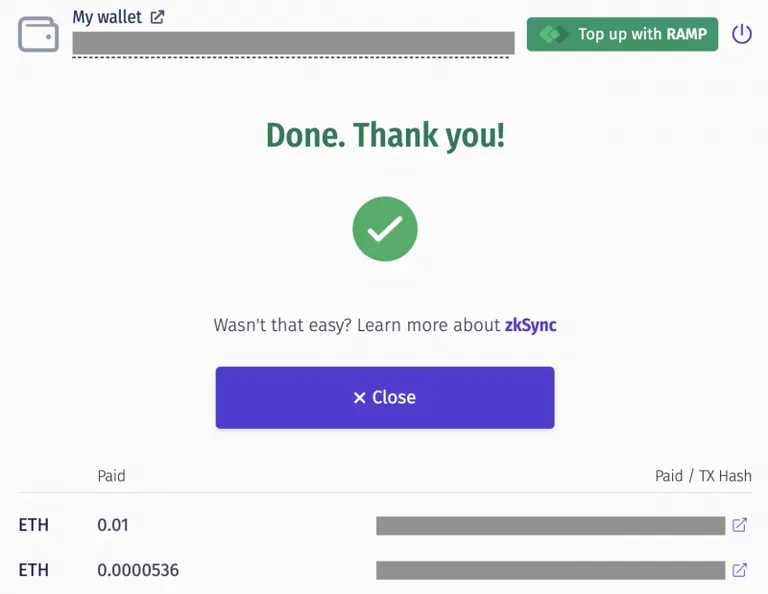Click the redacted wallet address field
This screenshot has height=594, width=768.
[293, 43]
